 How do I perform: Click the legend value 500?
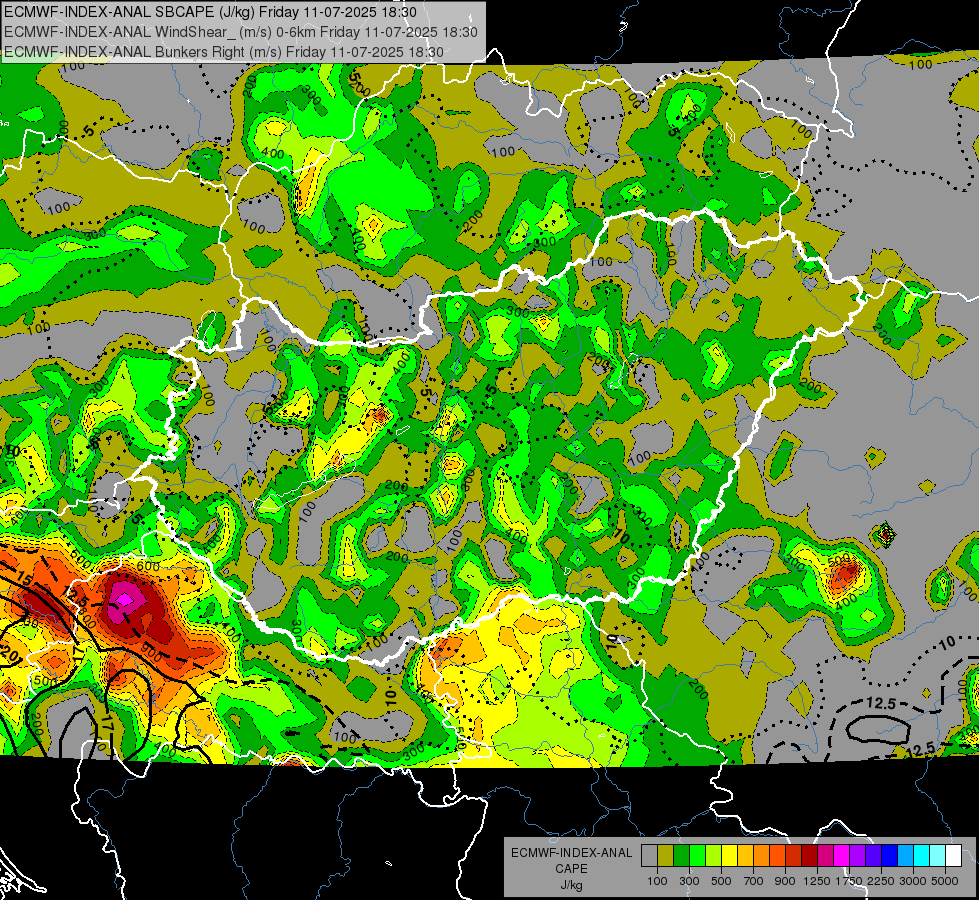721,881
